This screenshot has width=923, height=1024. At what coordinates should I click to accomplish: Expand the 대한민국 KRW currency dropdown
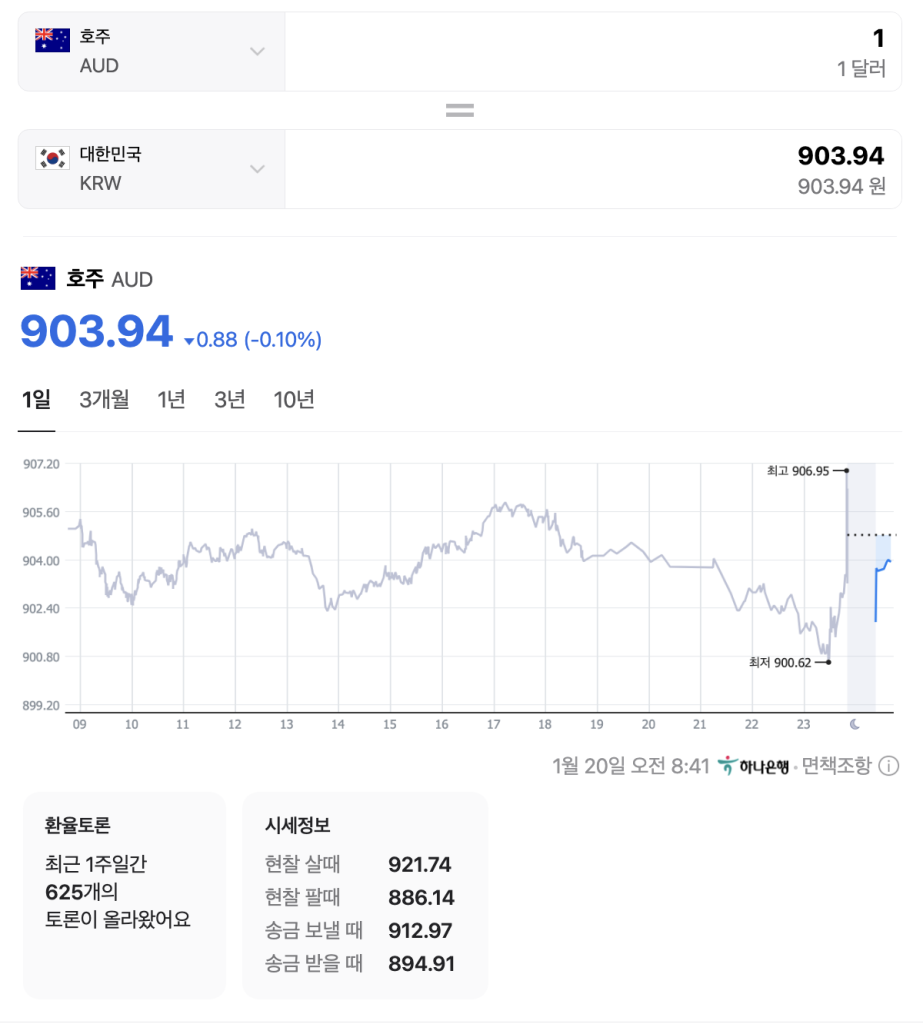[x=152, y=169]
